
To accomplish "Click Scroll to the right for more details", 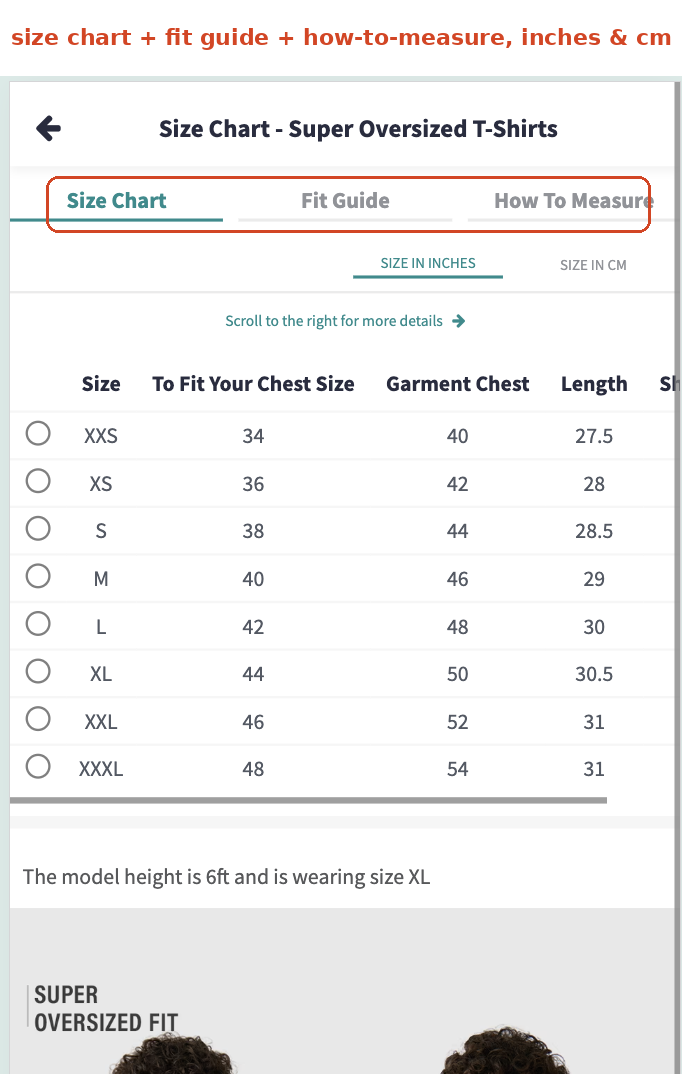I will click(333, 321).
